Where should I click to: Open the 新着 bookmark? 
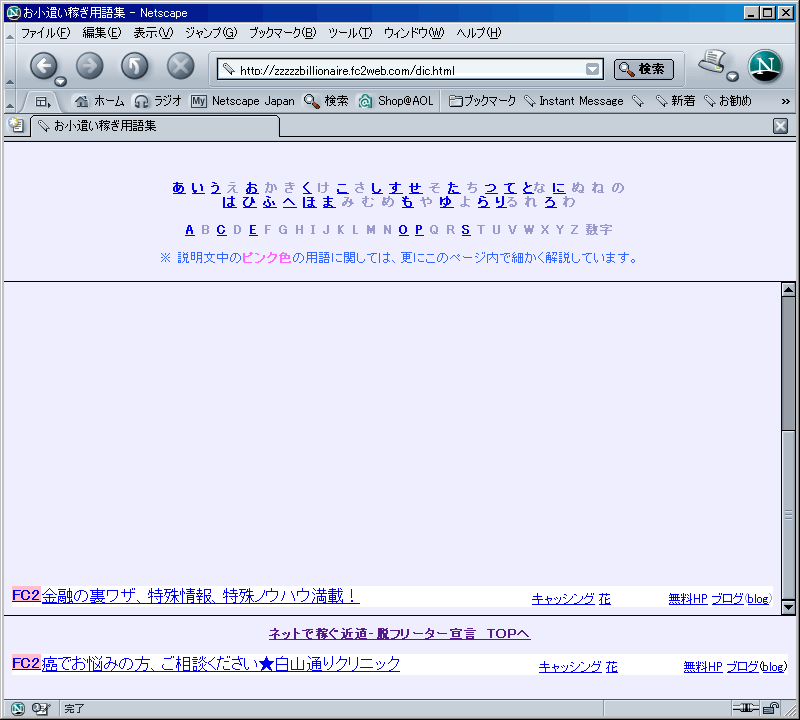[x=676, y=101]
